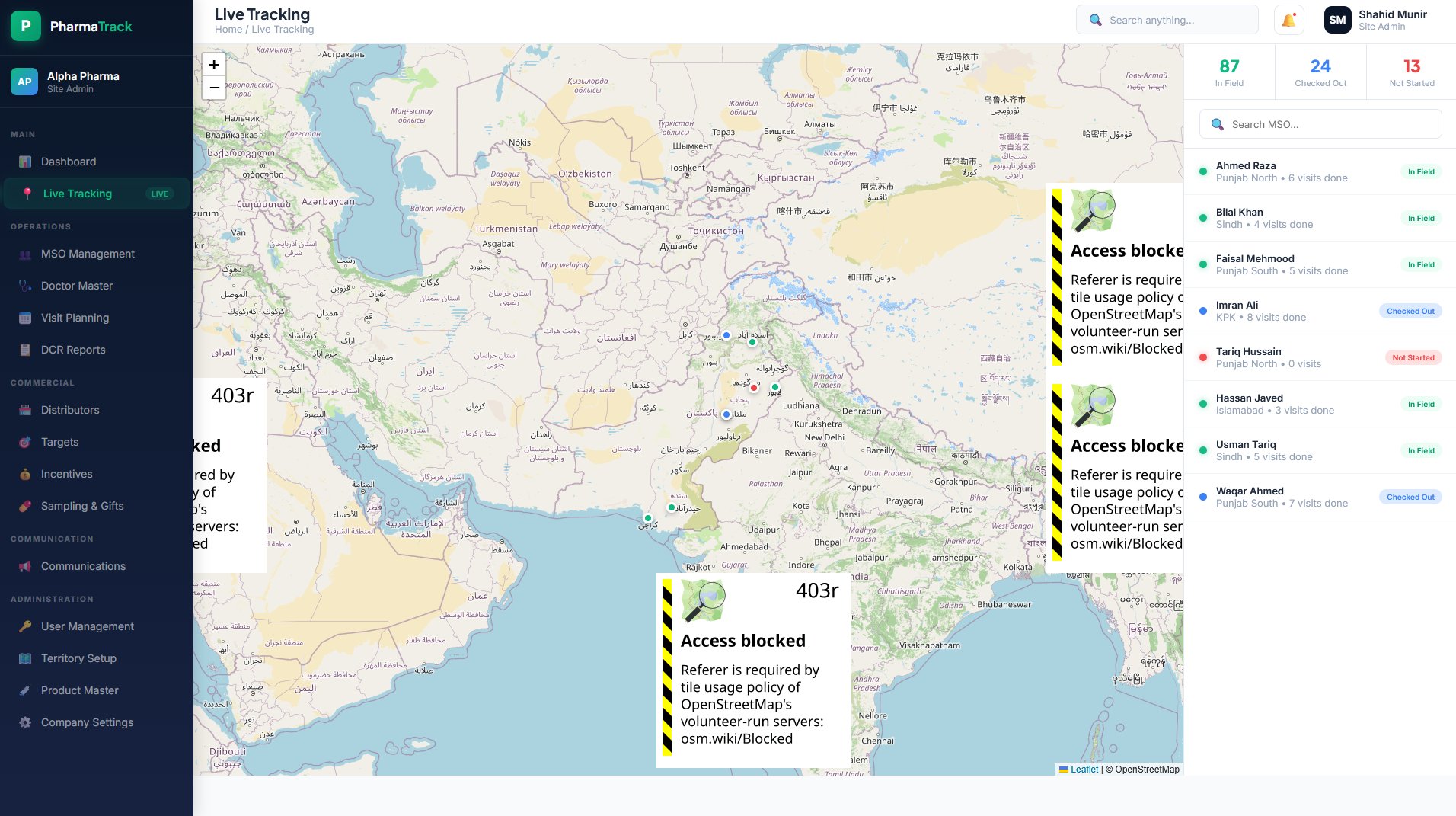The height and width of the screenshot is (816, 1456).
Task: Zoom out on the map
Action: (x=214, y=88)
